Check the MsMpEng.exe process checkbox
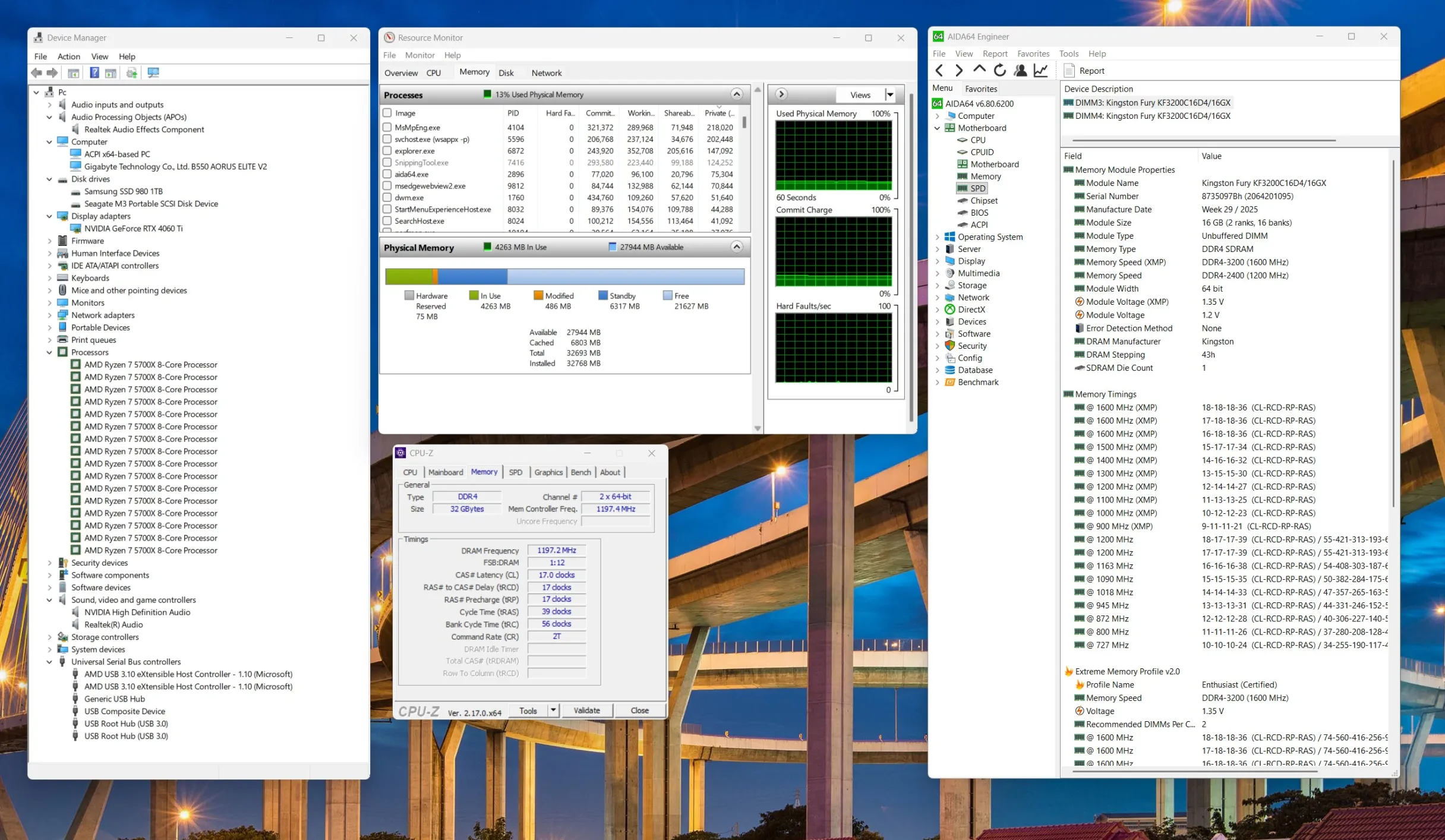 coord(387,127)
